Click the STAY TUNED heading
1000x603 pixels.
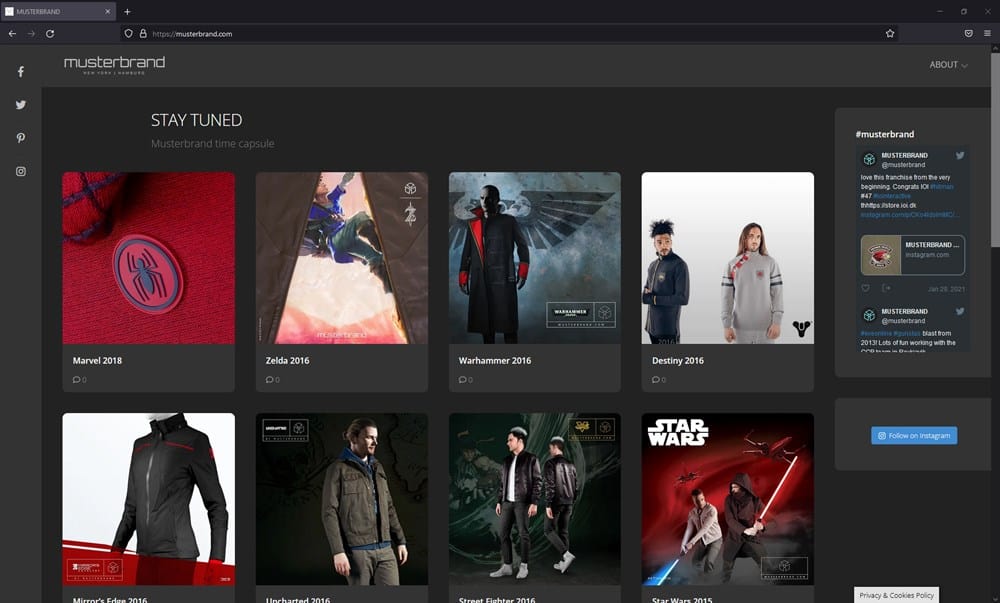tap(196, 120)
